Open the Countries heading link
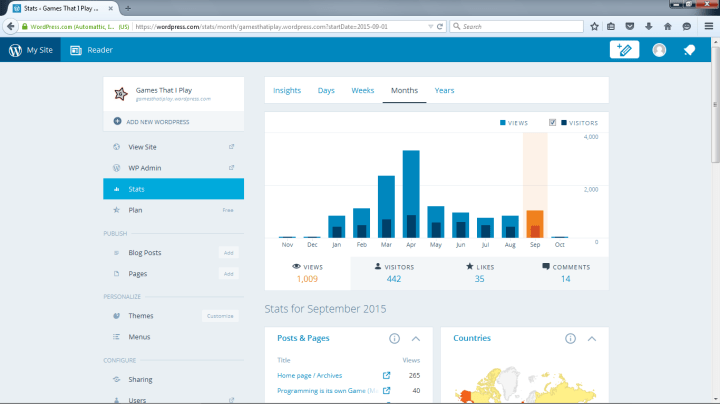The width and height of the screenshot is (720, 404). click(x=472, y=338)
